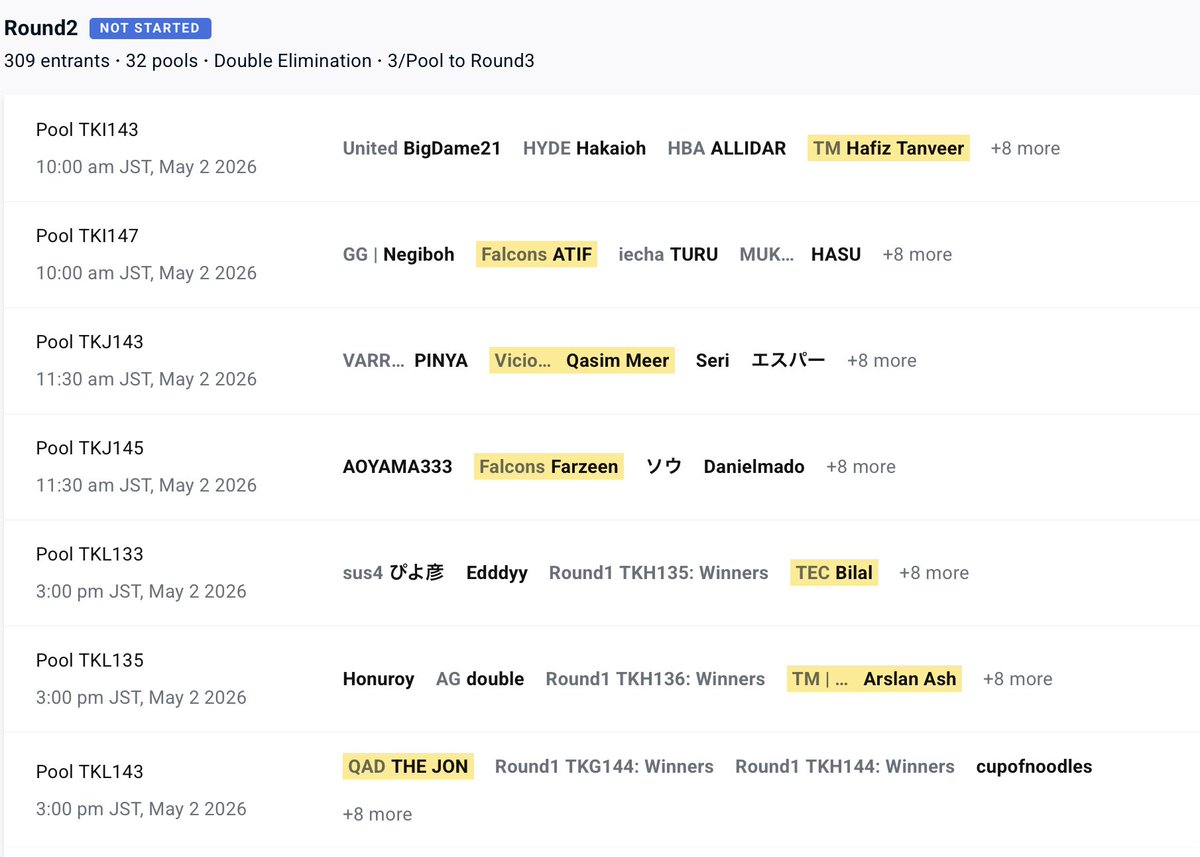
Task: Select entrant Seri
Action: click(713, 360)
